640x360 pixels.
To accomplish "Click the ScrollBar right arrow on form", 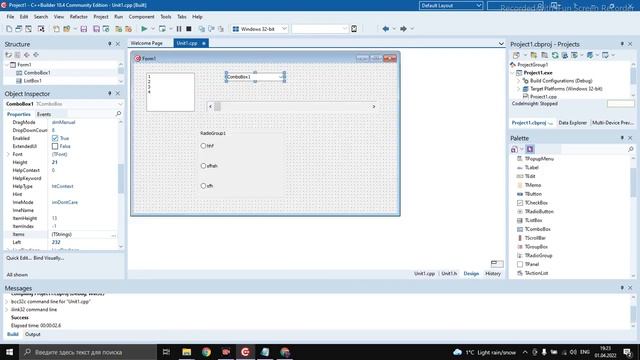I will pos(373,107).
